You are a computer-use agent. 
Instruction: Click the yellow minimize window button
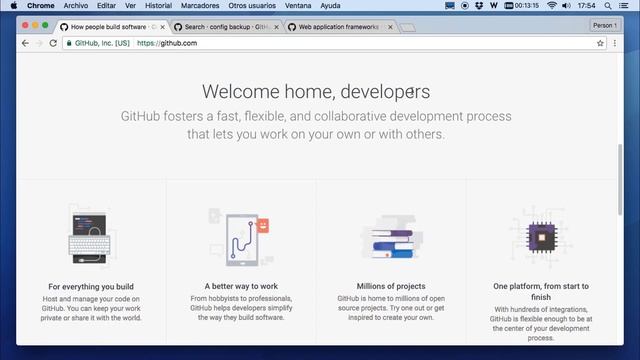click(x=35, y=25)
